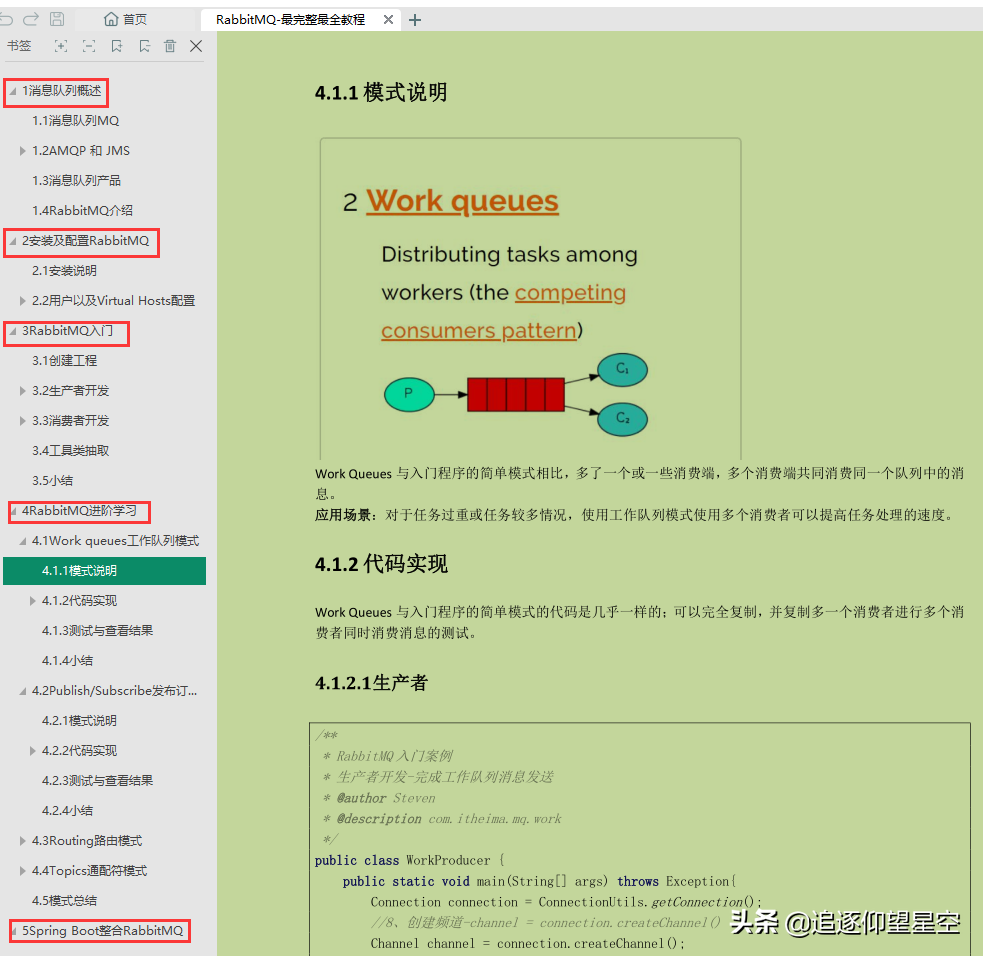The width and height of the screenshot is (983, 958).
Task: Select 4RabbitMQ进阶学习 bookmark
Action: coord(79,511)
